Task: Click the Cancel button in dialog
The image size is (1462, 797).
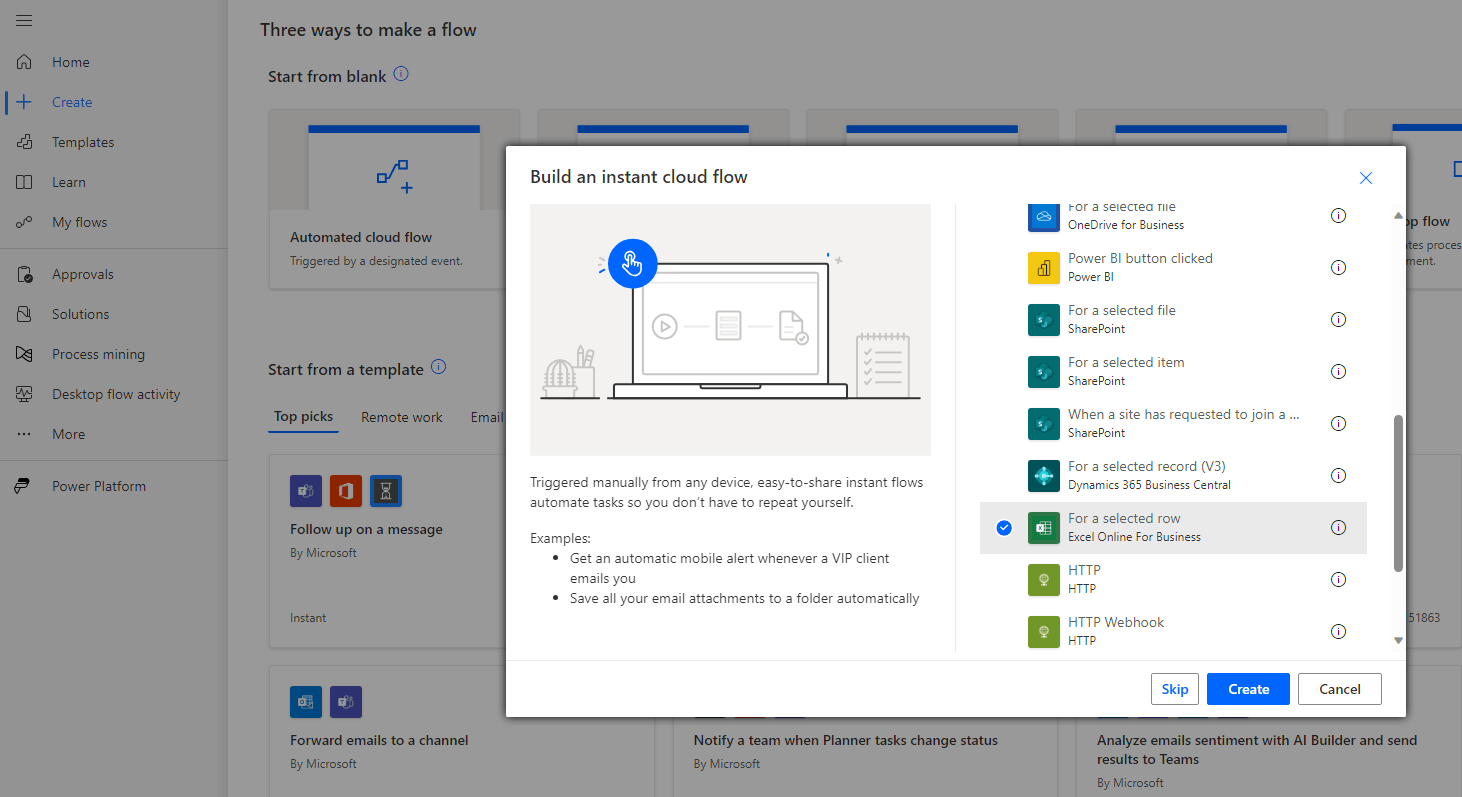Action: coord(1340,689)
